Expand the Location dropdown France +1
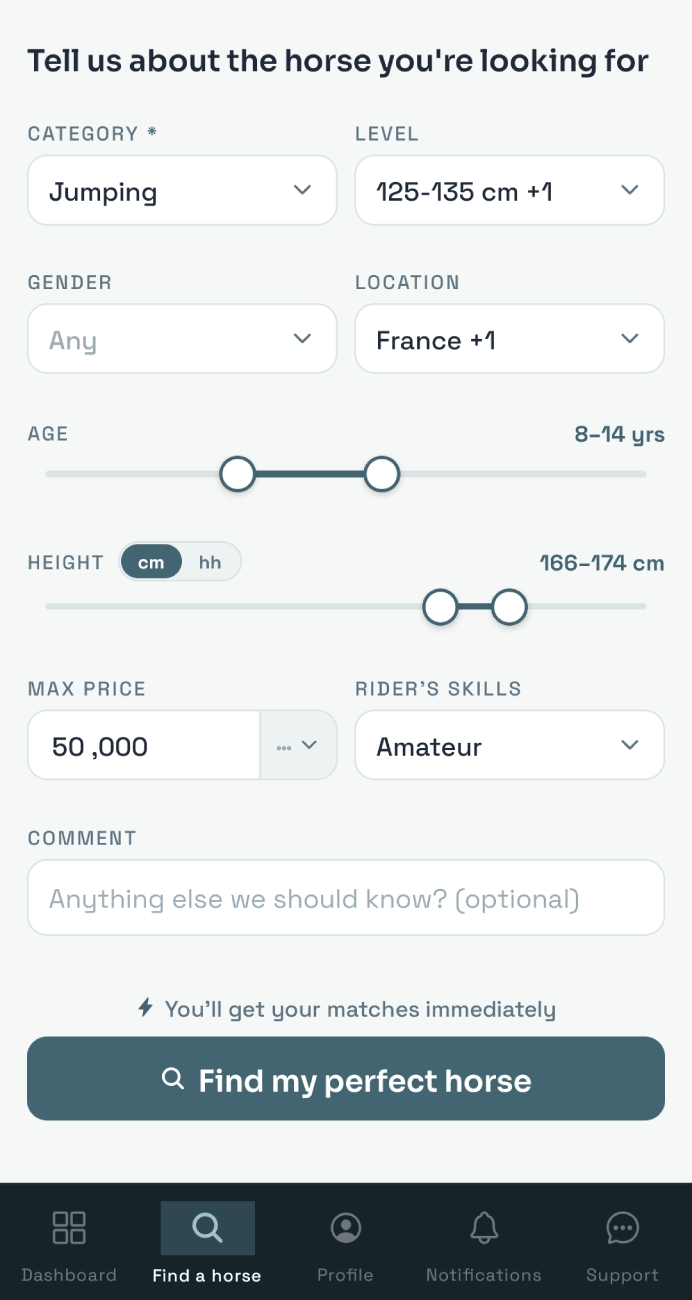 [510, 339]
